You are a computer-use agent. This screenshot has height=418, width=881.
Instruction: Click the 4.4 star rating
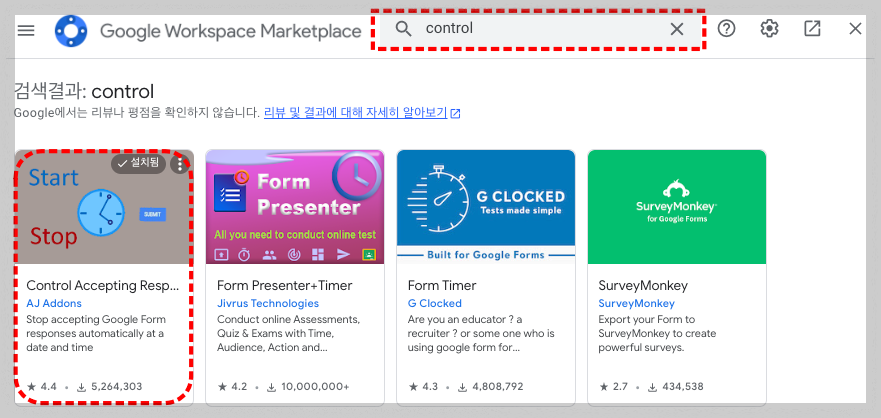42,387
